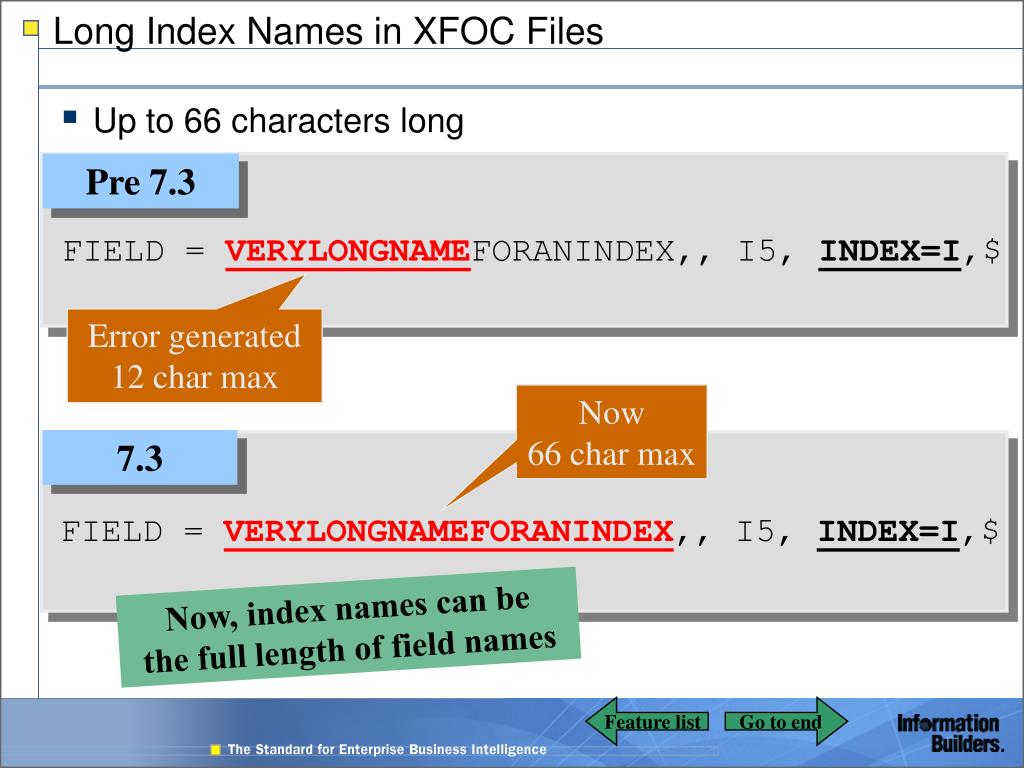This screenshot has height=768, width=1024.
Task: Click the bullet text 'Up to 66 characters long'
Action: pos(278,121)
